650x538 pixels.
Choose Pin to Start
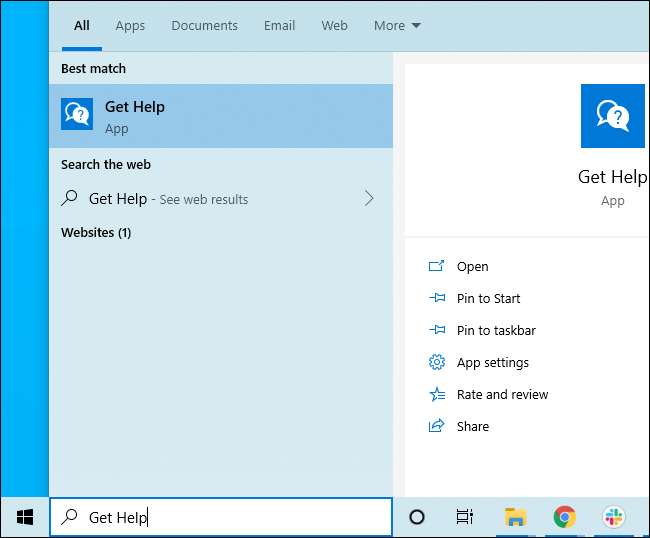point(488,298)
